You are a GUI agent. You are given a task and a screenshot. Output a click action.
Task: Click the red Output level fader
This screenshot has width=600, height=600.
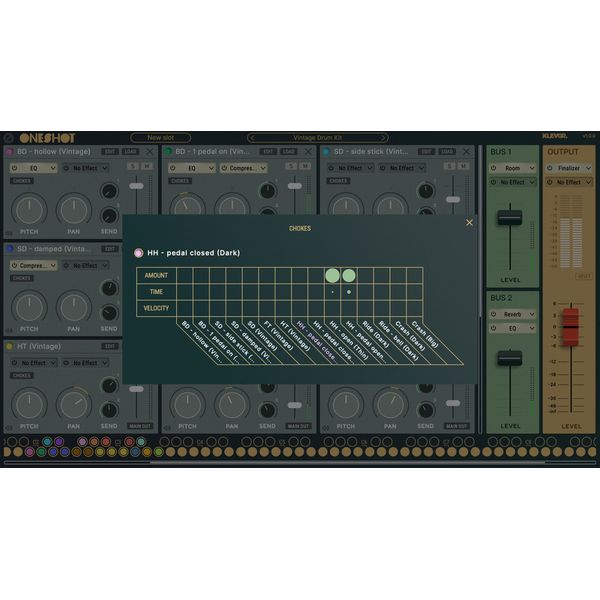click(569, 322)
